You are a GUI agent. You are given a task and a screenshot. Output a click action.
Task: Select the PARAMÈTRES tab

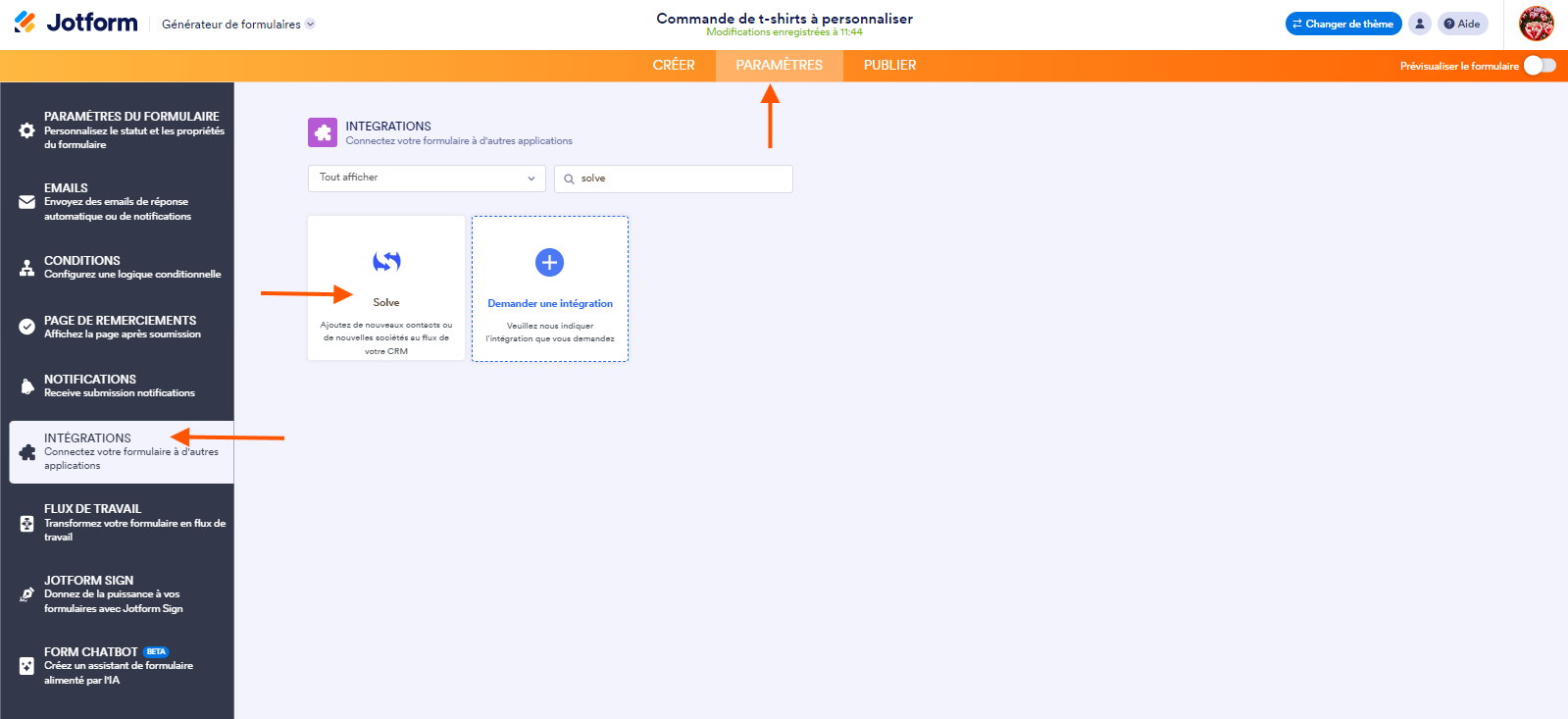coord(780,65)
